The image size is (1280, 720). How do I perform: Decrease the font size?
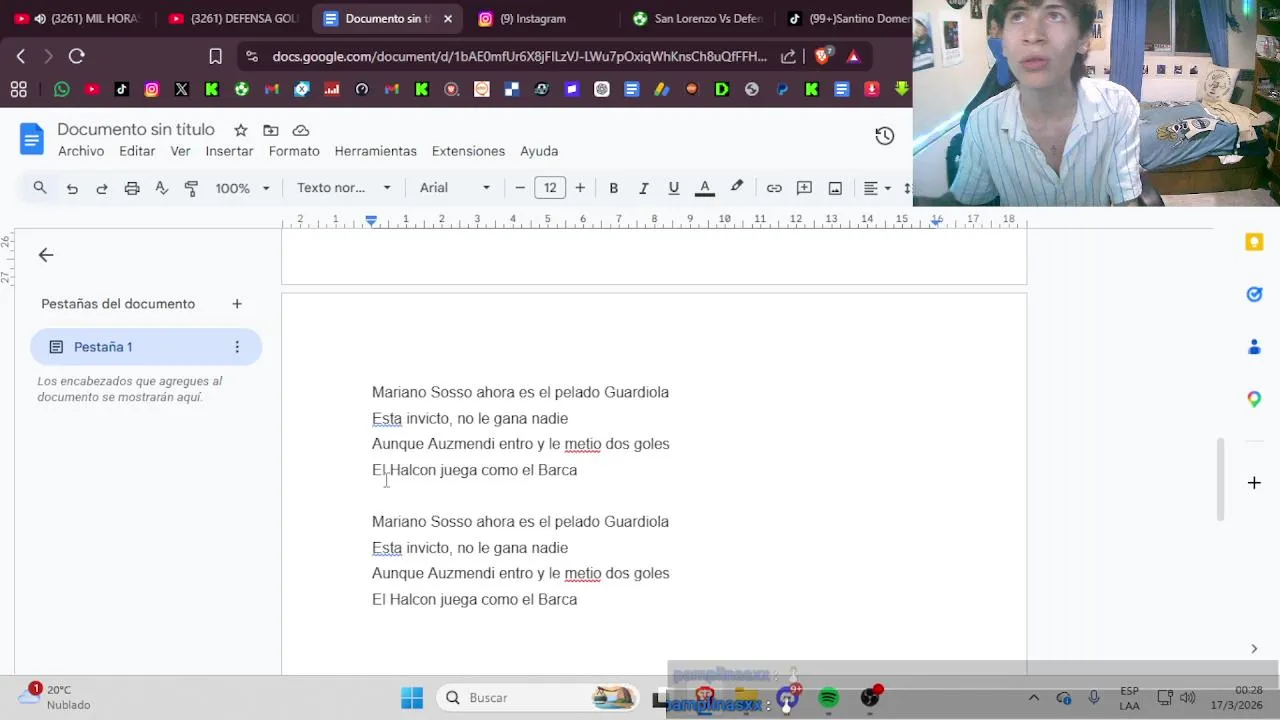pos(520,188)
